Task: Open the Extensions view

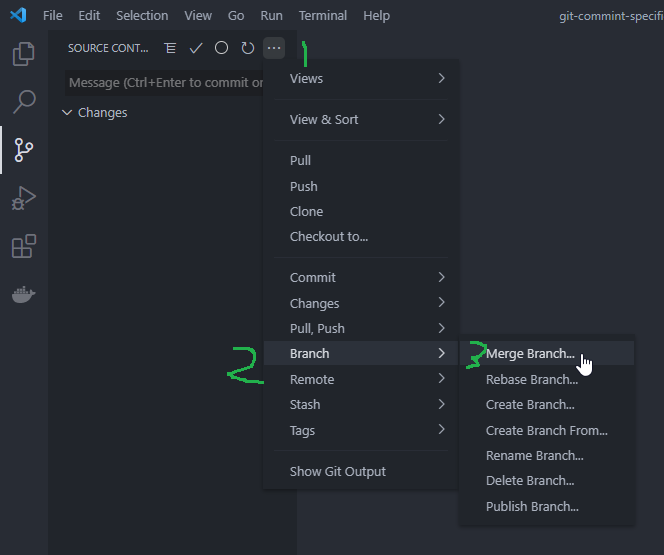Action: point(24,246)
